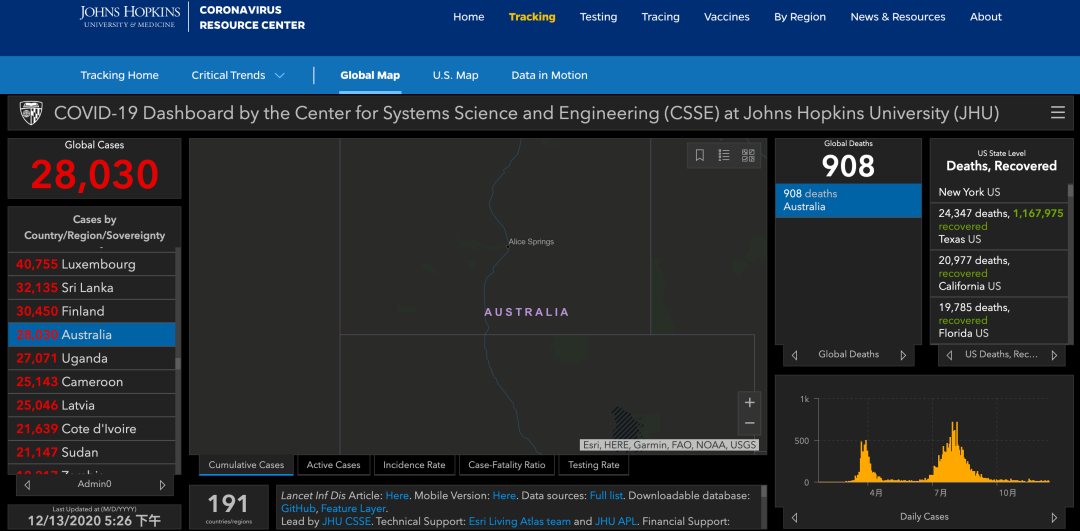Select Sudan in country list
The image size is (1080, 531).
(92, 452)
